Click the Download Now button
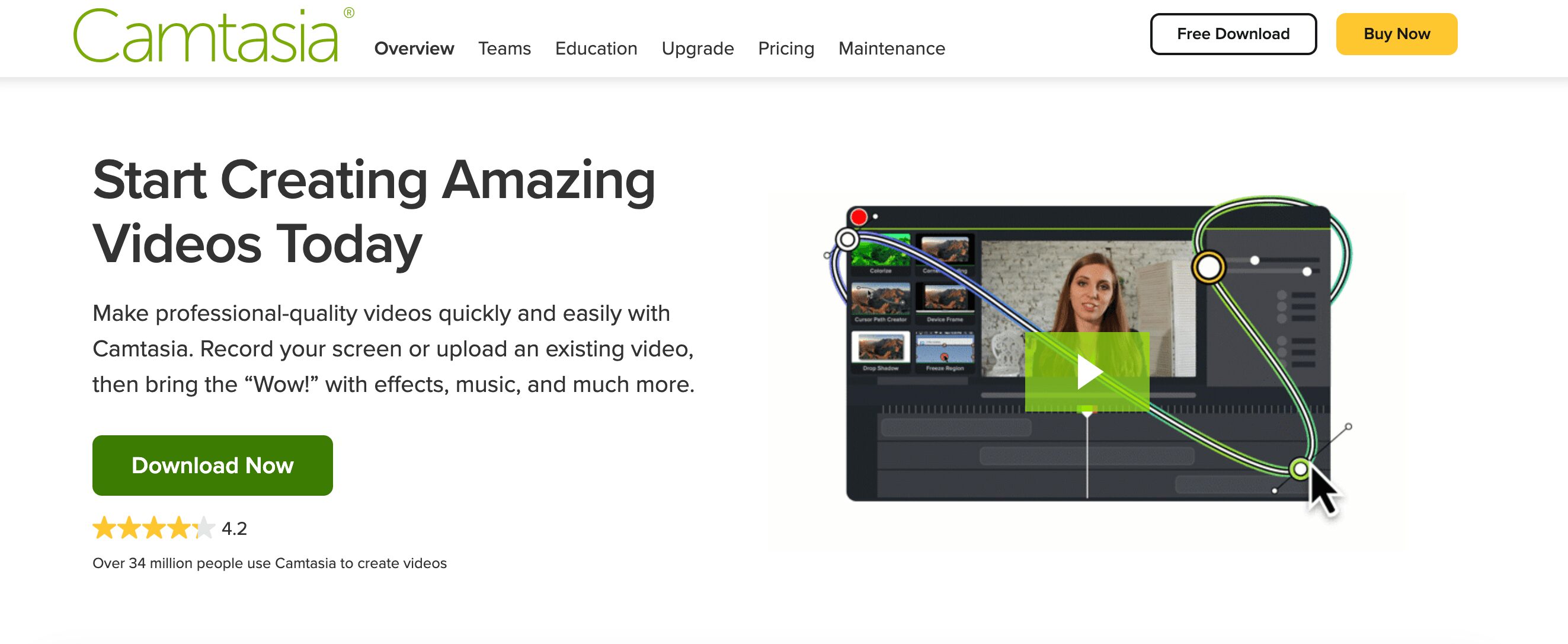 pos(213,464)
